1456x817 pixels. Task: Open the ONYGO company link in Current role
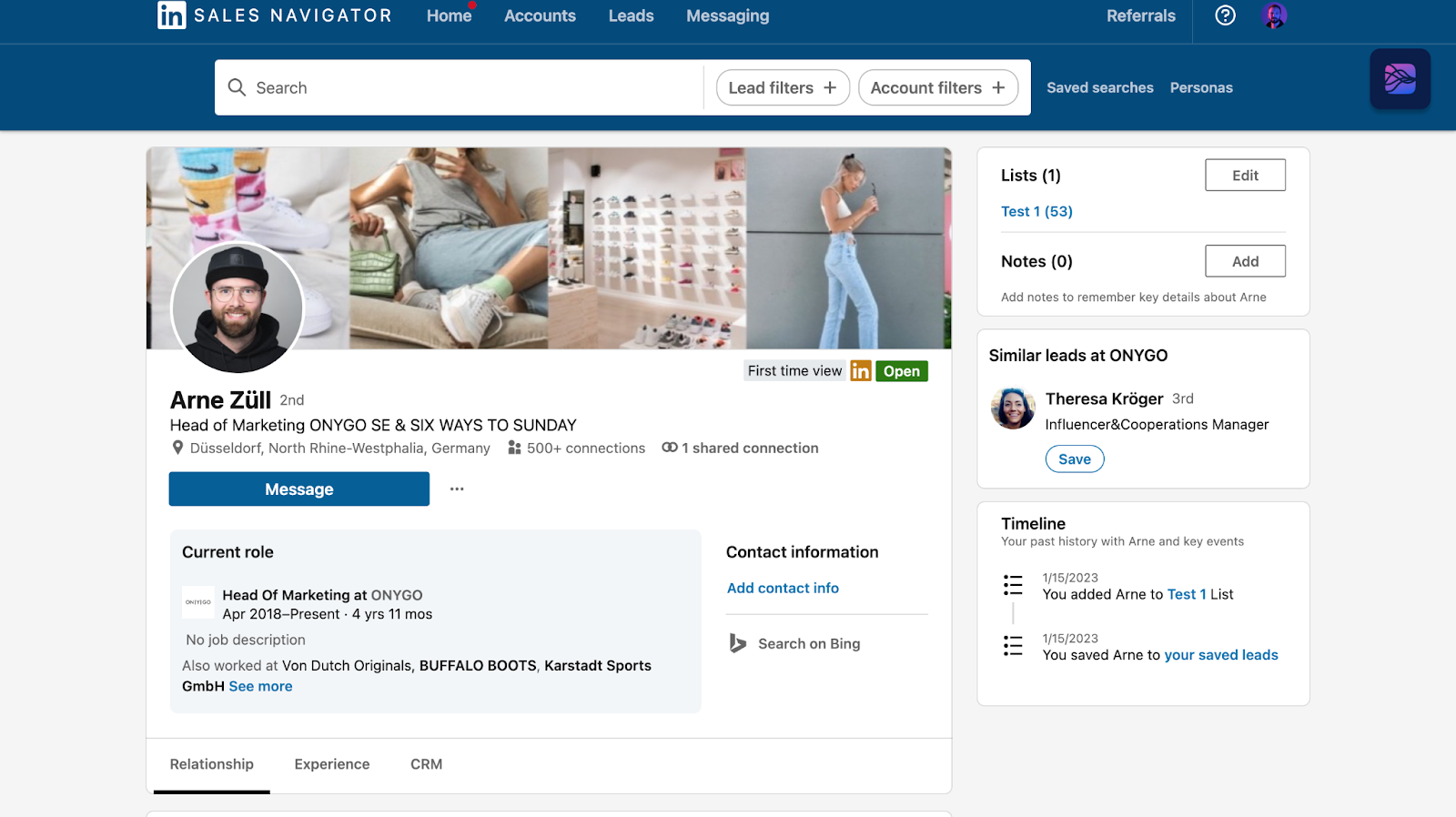(397, 595)
